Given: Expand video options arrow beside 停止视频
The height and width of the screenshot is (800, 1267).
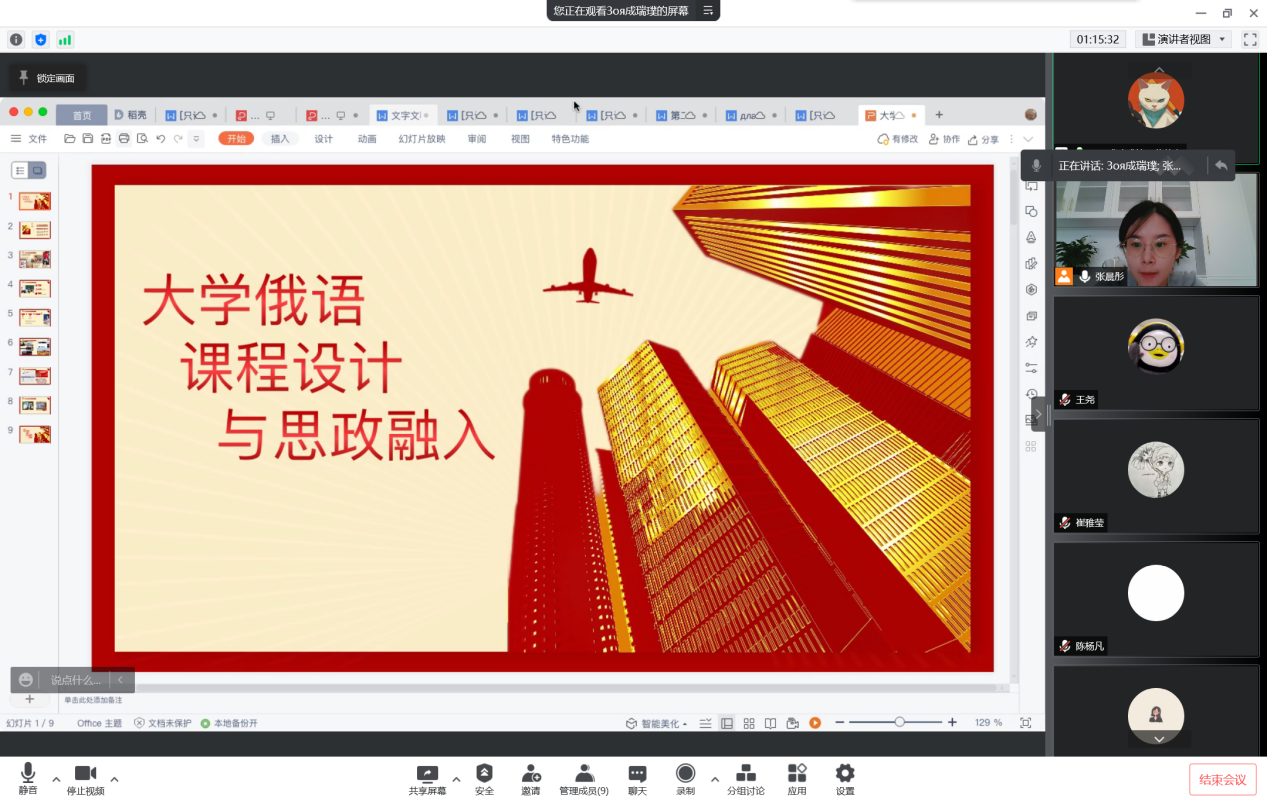Looking at the screenshot, I should pyautogui.click(x=114, y=779).
